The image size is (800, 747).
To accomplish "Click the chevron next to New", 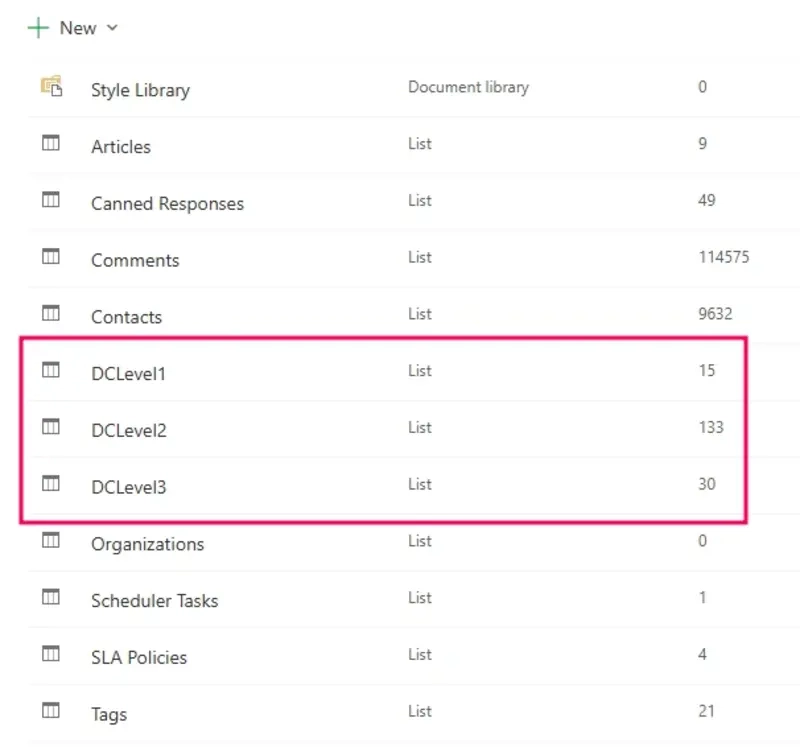I will pyautogui.click(x=112, y=28).
